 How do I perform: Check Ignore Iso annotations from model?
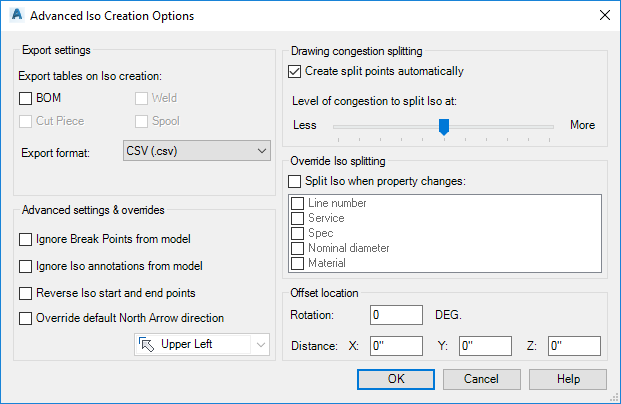pyautogui.click(x=26, y=266)
